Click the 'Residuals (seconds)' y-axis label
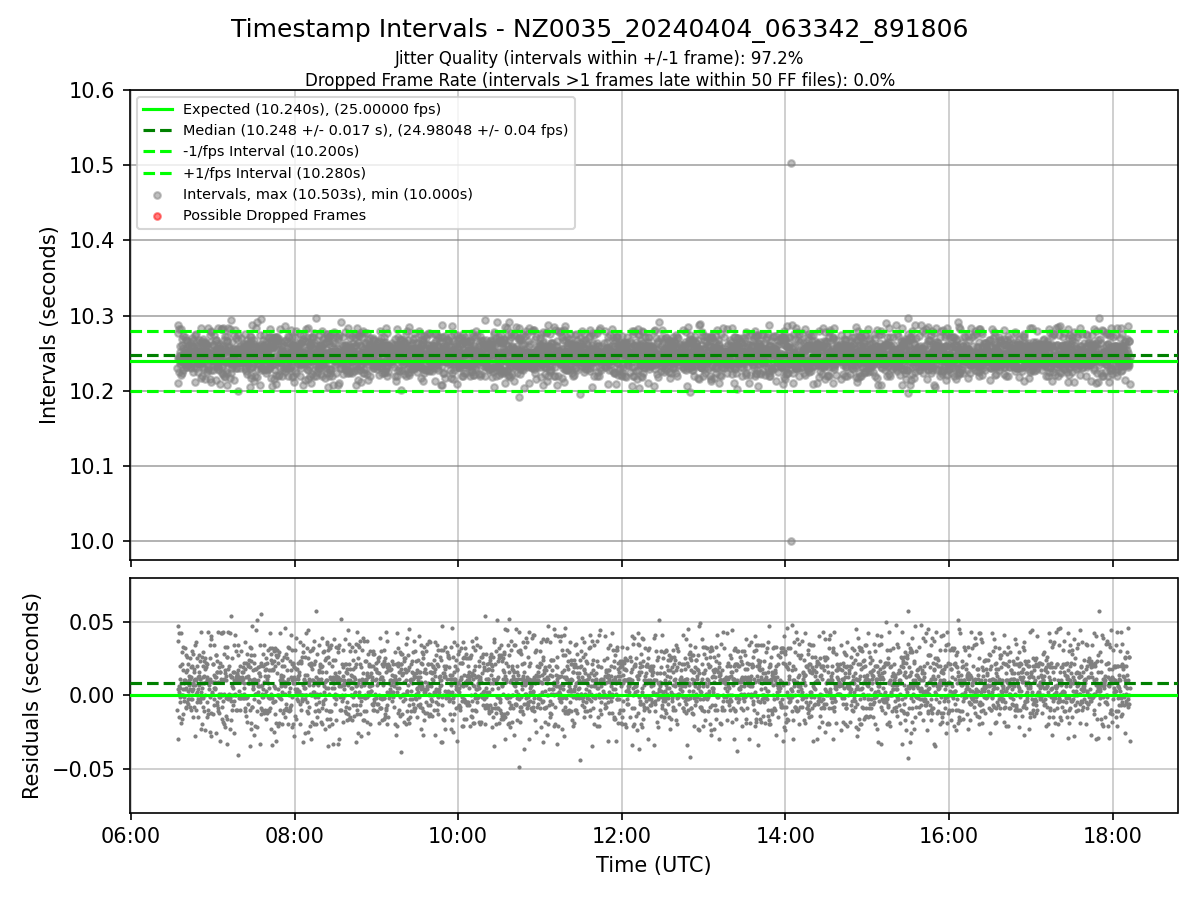This screenshot has width=1200, height=900. [32, 696]
